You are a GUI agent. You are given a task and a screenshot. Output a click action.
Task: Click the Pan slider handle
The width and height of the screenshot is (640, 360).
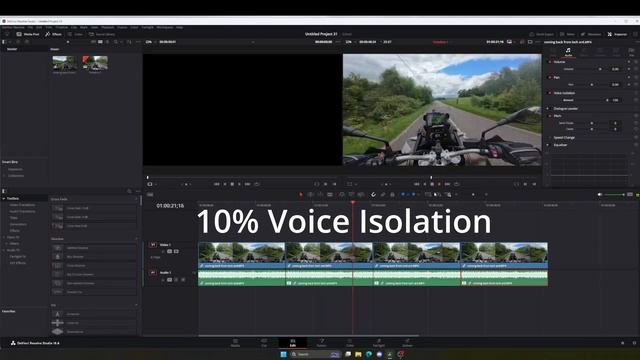pos(592,84)
